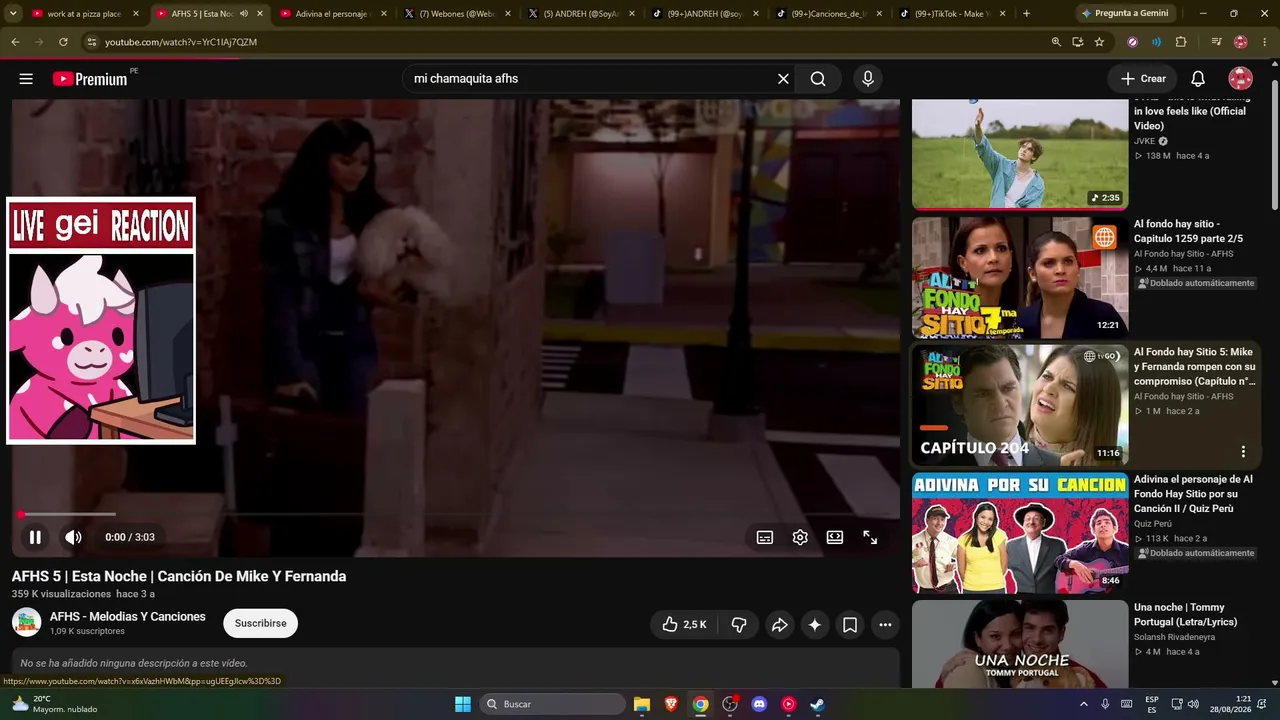This screenshot has height=720, width=1280.
Task: Expand the video description box
Action: [x=456, y=665]
